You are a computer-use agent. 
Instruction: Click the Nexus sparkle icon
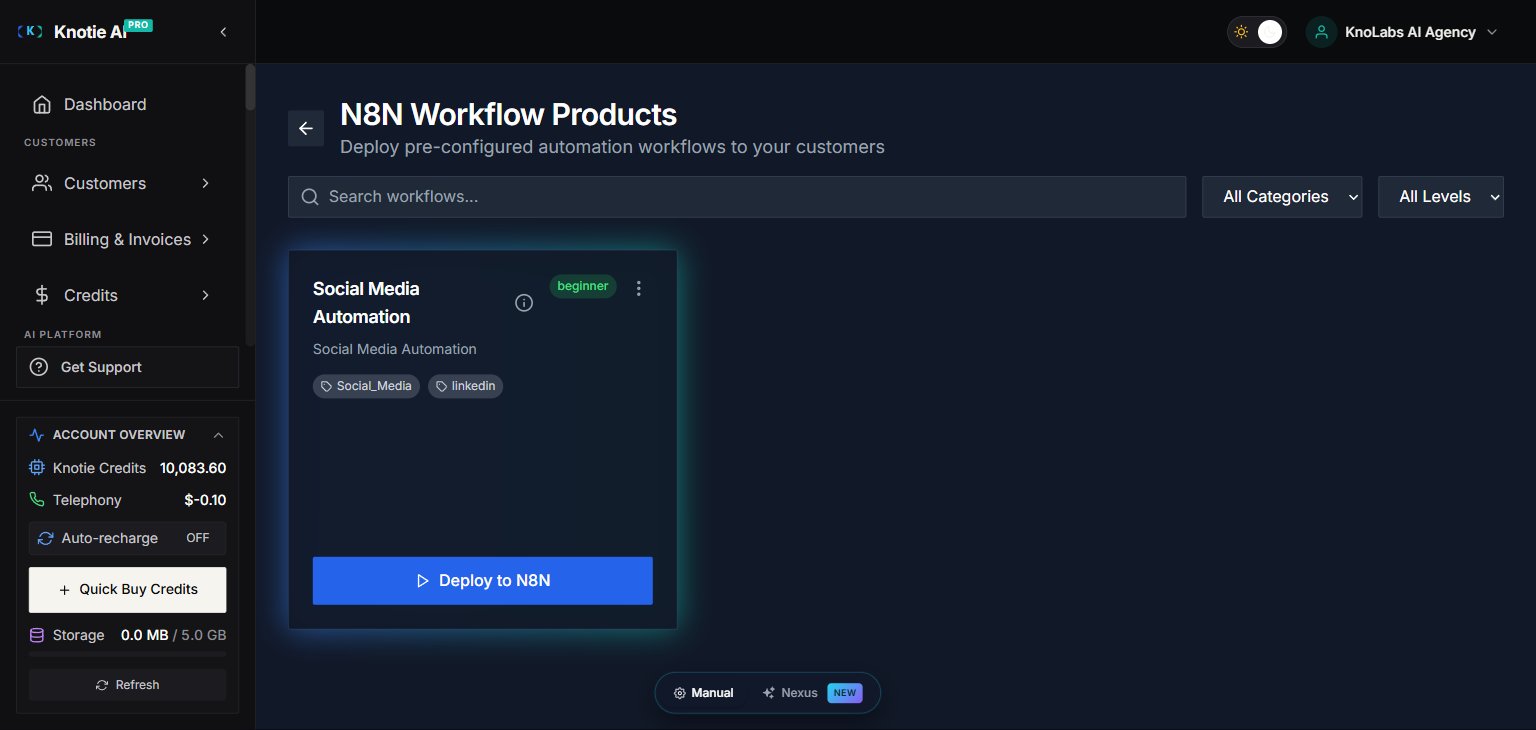pyautogui.click(x=769, y=693)
